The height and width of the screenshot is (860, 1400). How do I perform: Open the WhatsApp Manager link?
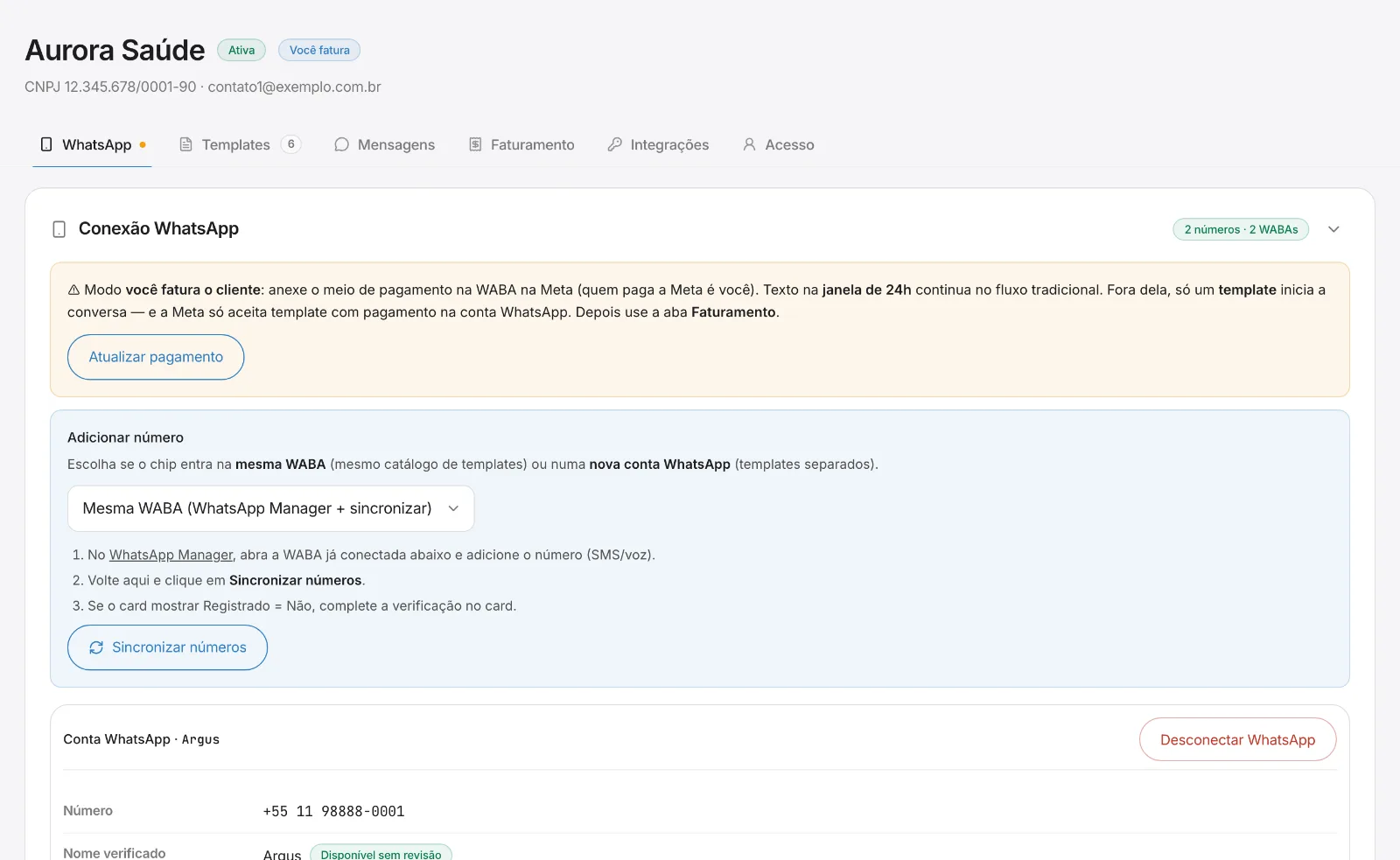pyautogui.click(x=171, y=555)
